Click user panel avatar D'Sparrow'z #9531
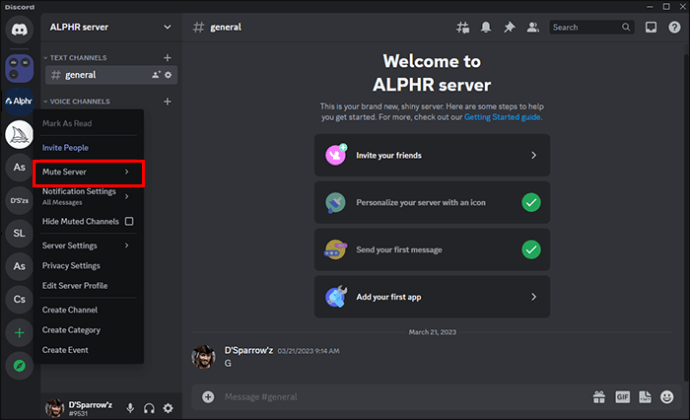 point(55,408)
